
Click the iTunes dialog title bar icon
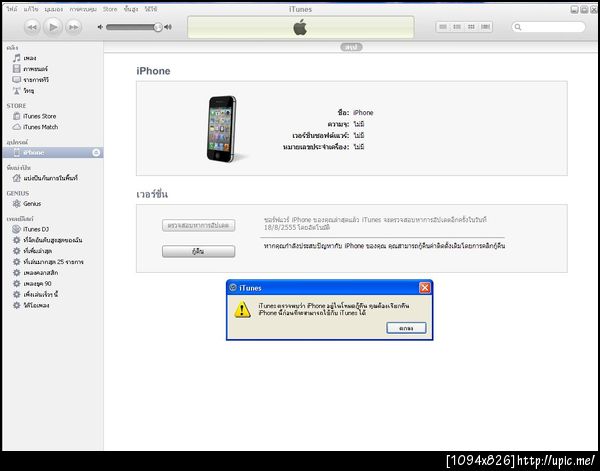click(x=233, y=288)
